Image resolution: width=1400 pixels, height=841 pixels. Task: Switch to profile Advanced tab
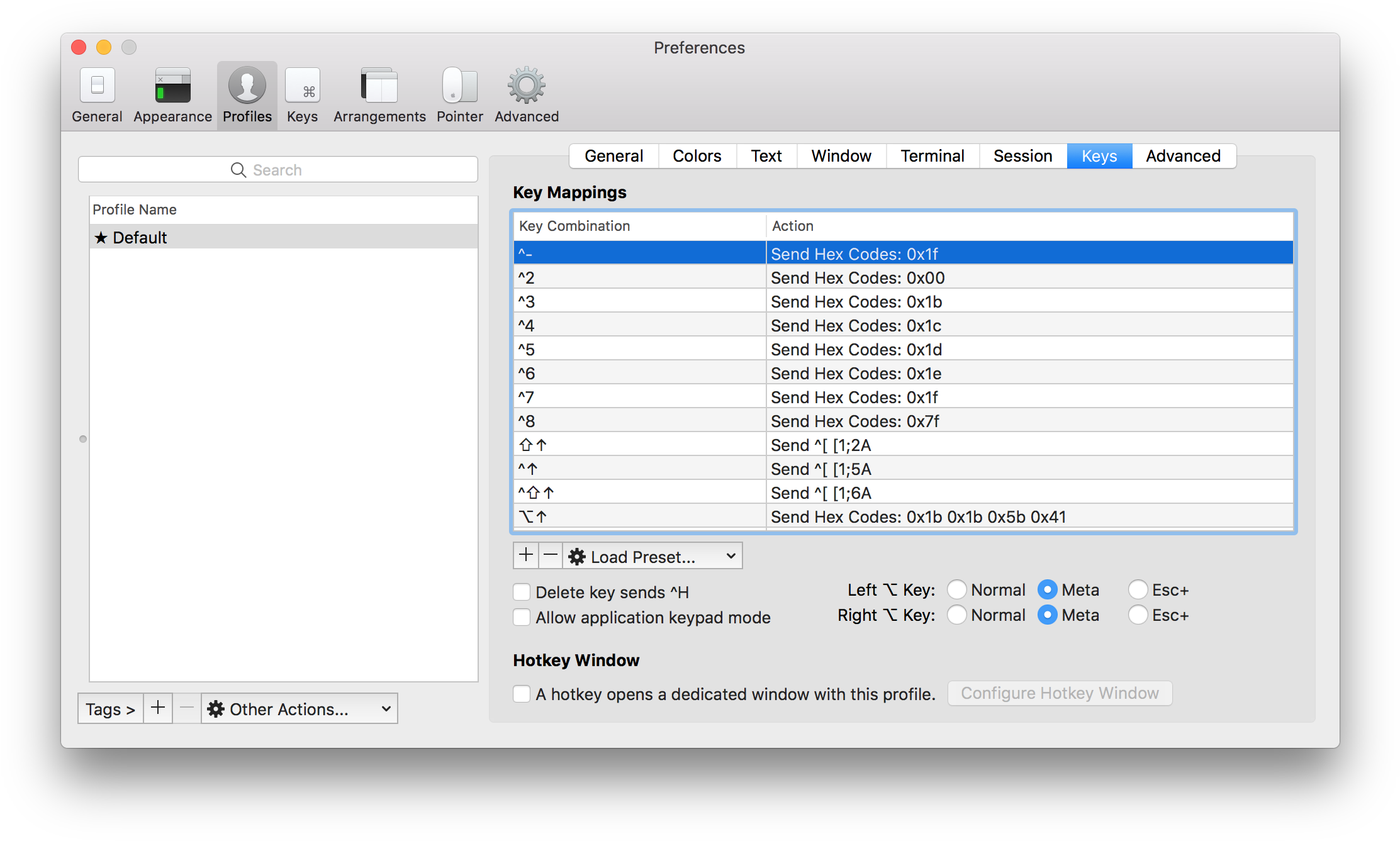click(x=1184, y=156)
